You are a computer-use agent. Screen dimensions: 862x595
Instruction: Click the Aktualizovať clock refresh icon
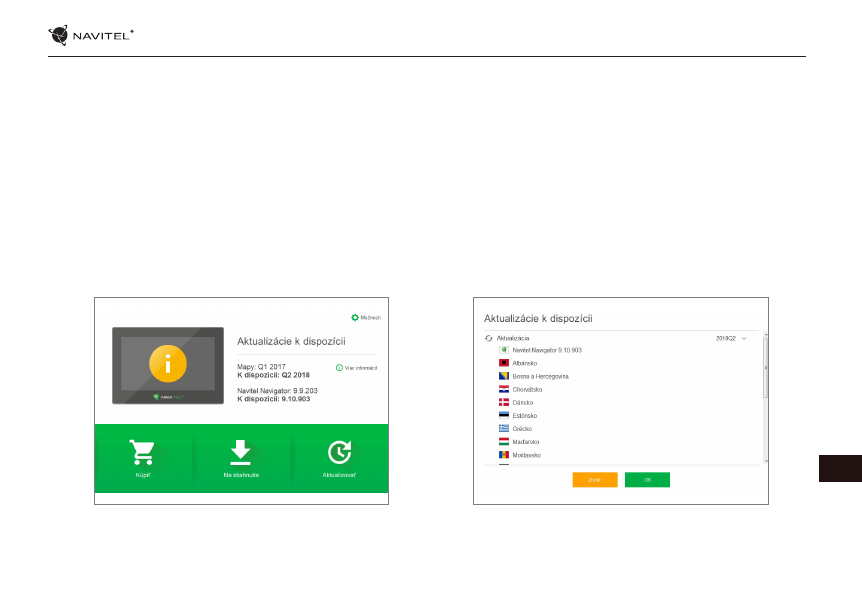pos(338,452)
